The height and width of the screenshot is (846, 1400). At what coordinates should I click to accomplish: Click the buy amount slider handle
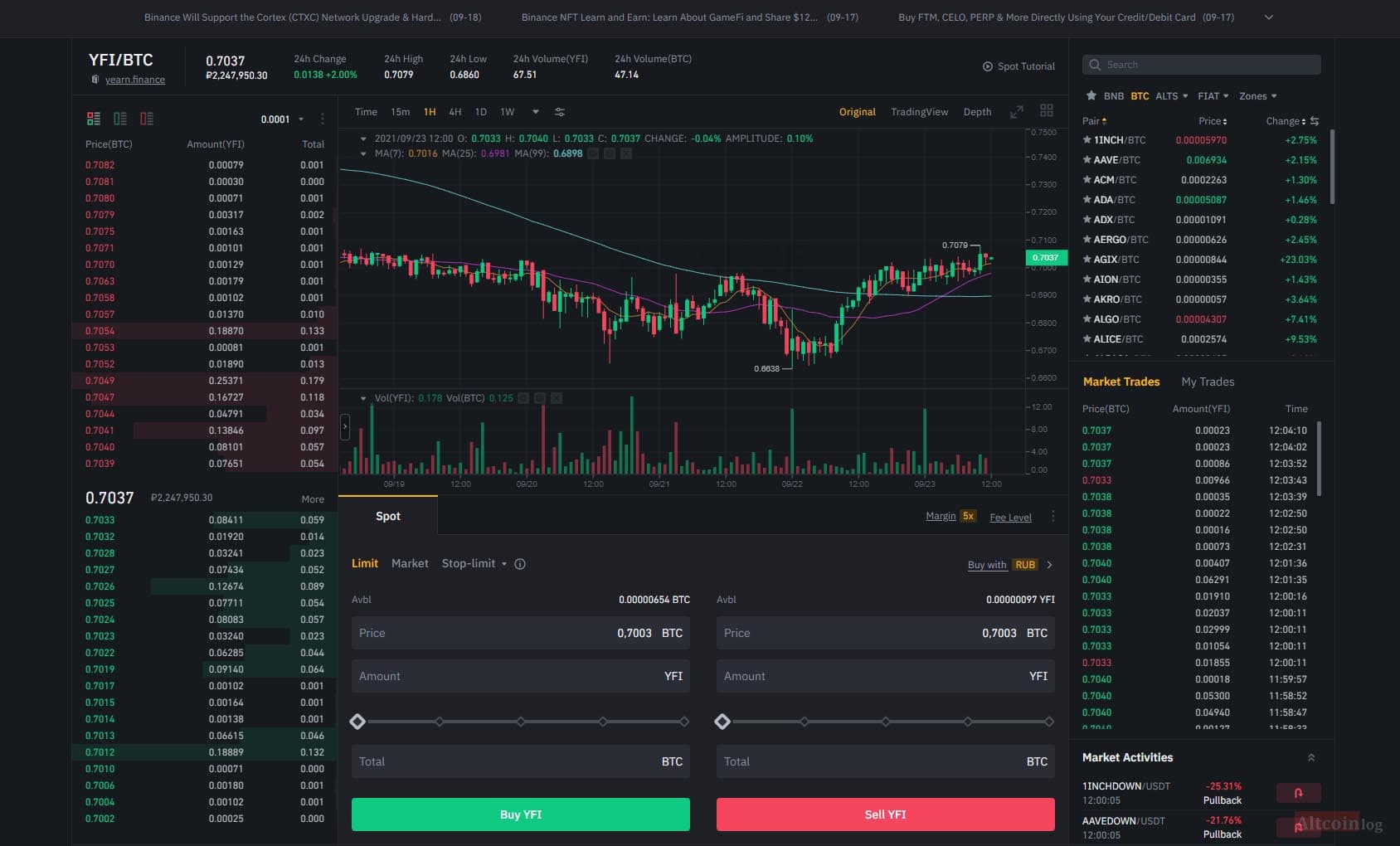tap(357, 722)
